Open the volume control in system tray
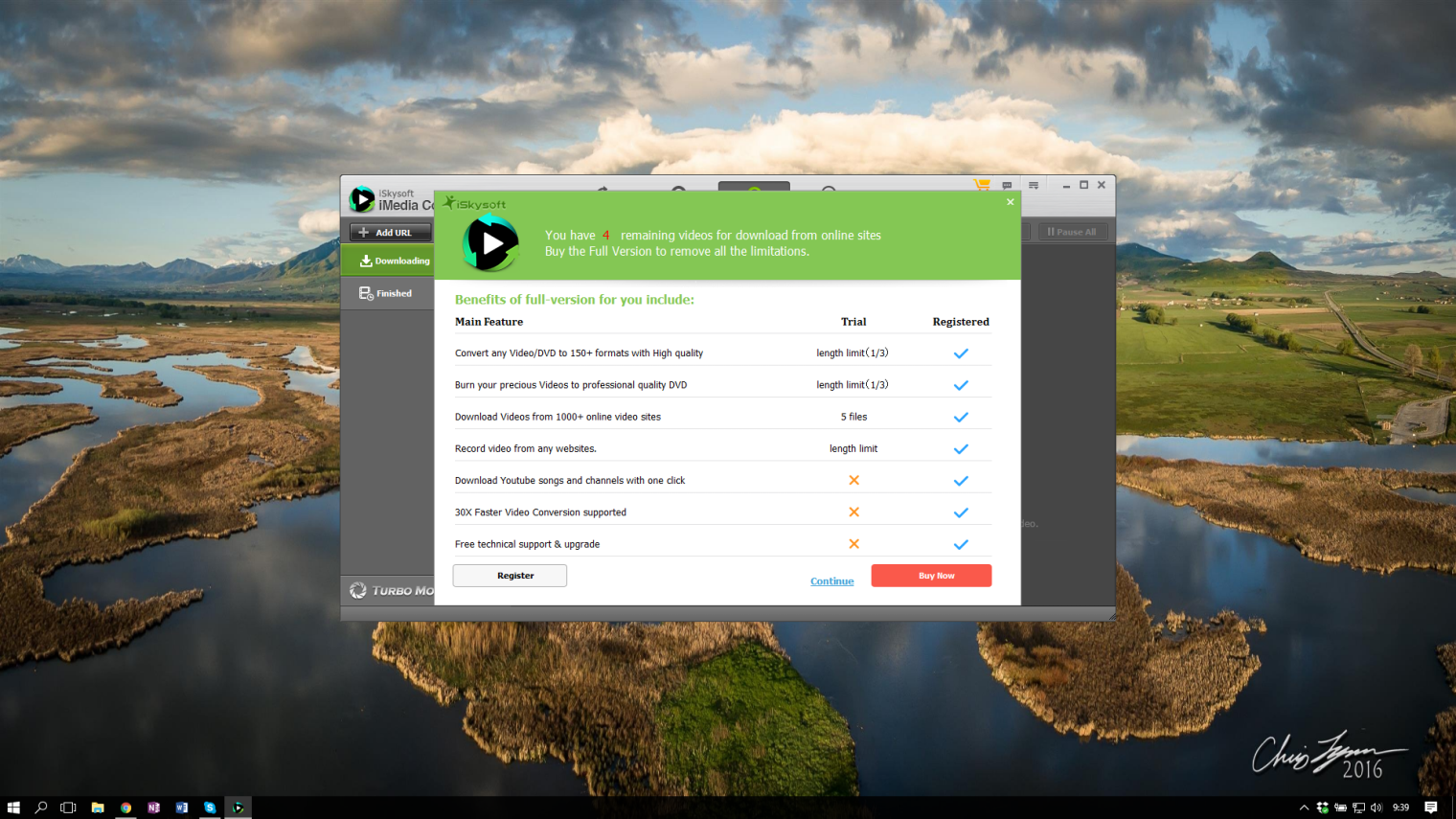 1376,808
